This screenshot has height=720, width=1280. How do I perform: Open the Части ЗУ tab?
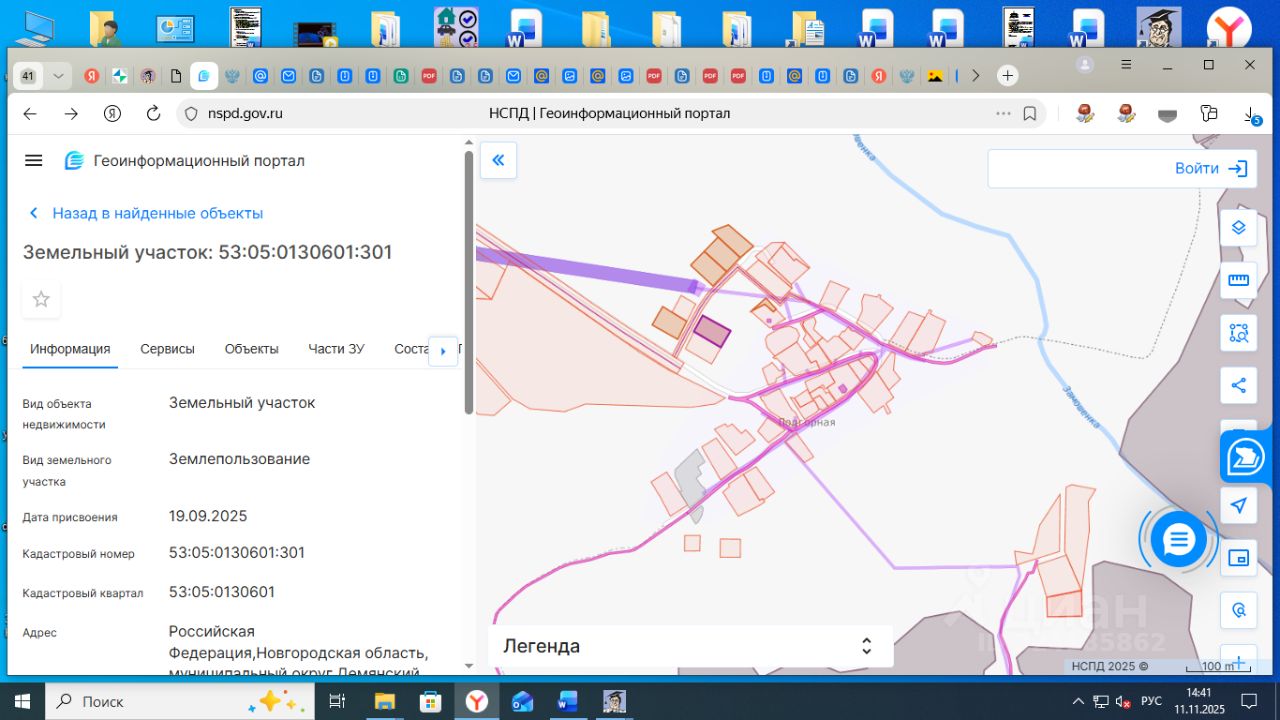[x=336, y=349]
